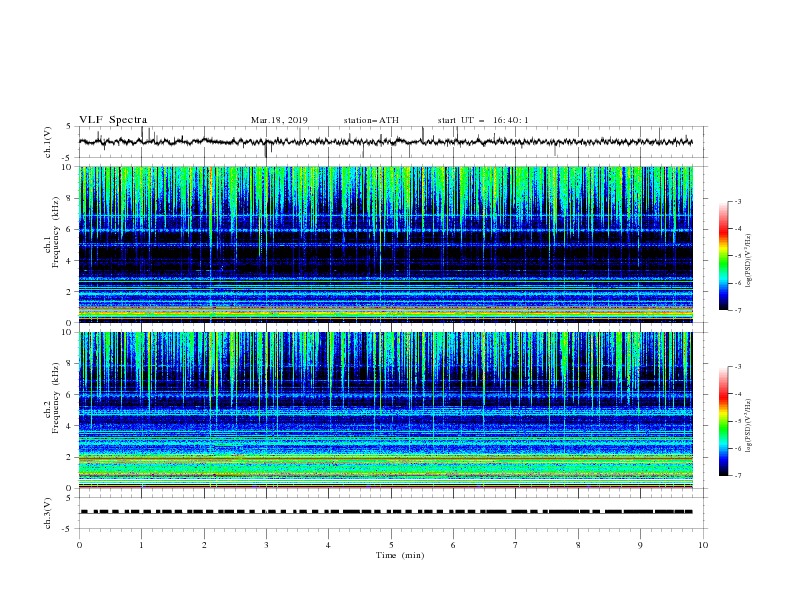Click time axis tick label "9"
Screen dimensions: 792x612
(x=640, y=545)
